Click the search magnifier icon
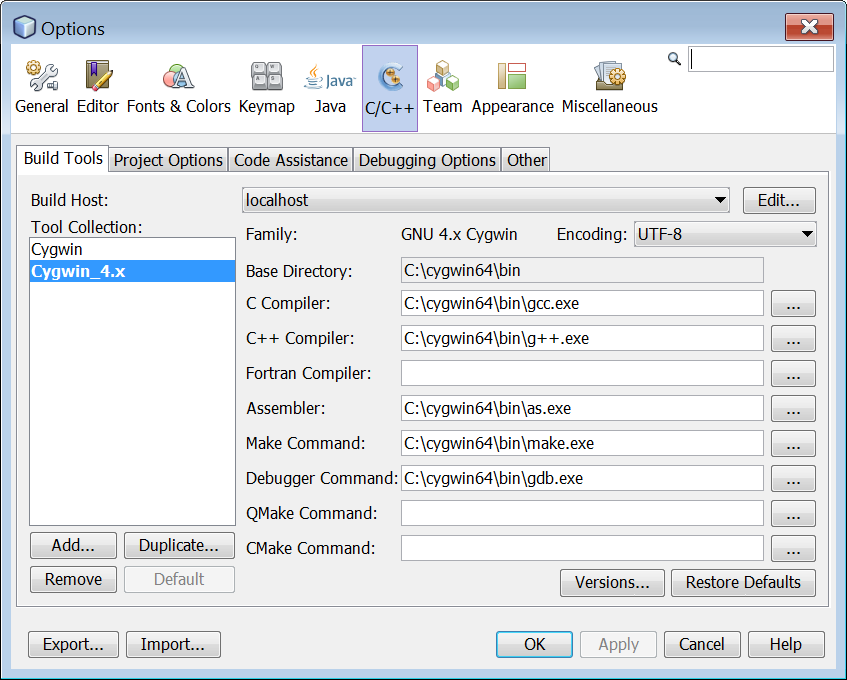This screenshot has width=847, height=680. point(674,58)
